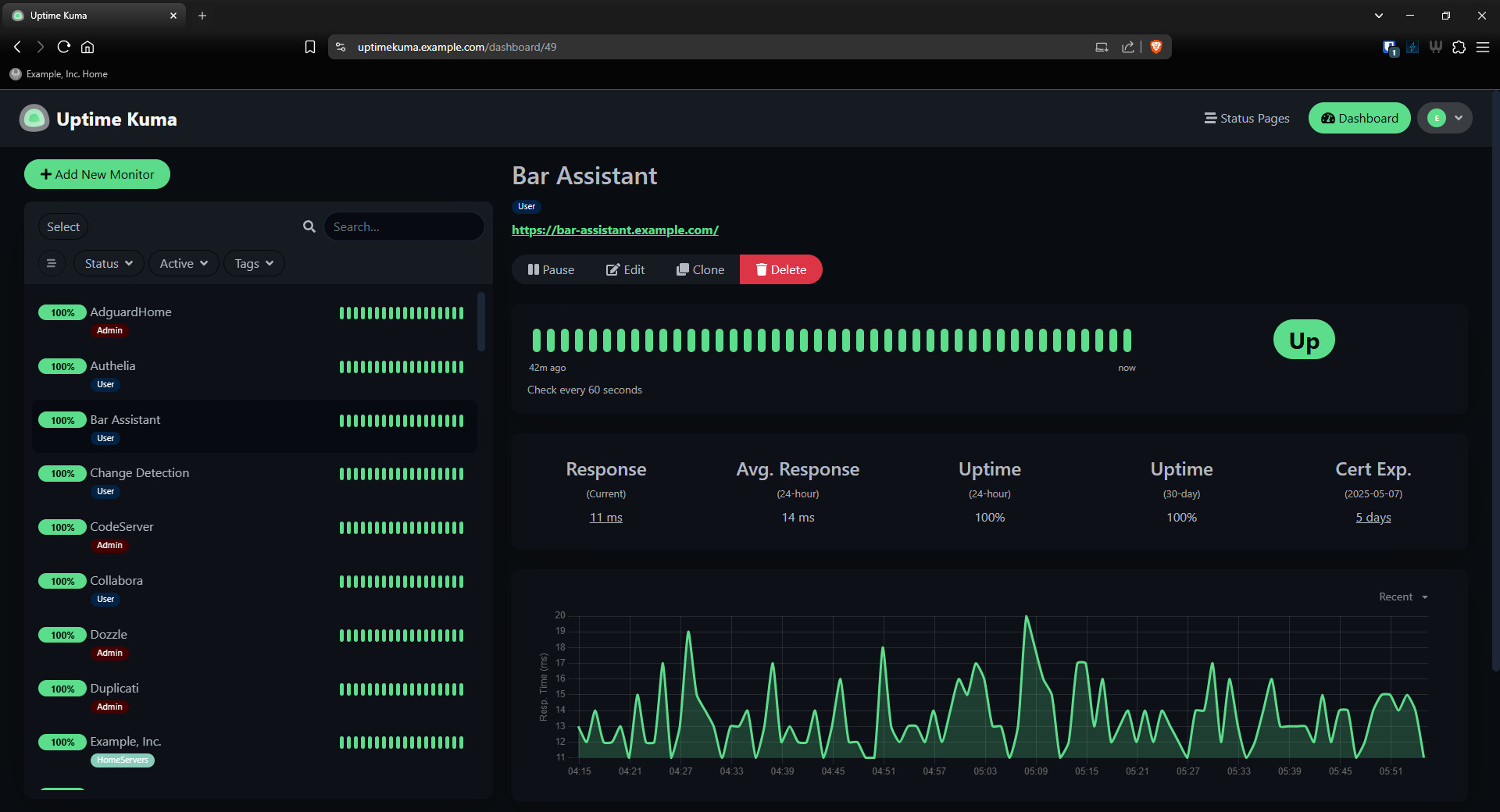The width and height of the screenshot is (1500, 812).
Task: Delete the Bar Assistant monitor
Action: (780, 269)
